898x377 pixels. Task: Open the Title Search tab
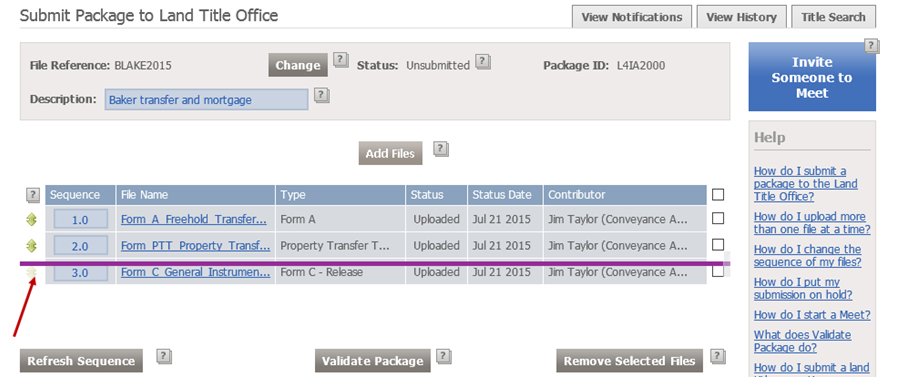[833, 17]
